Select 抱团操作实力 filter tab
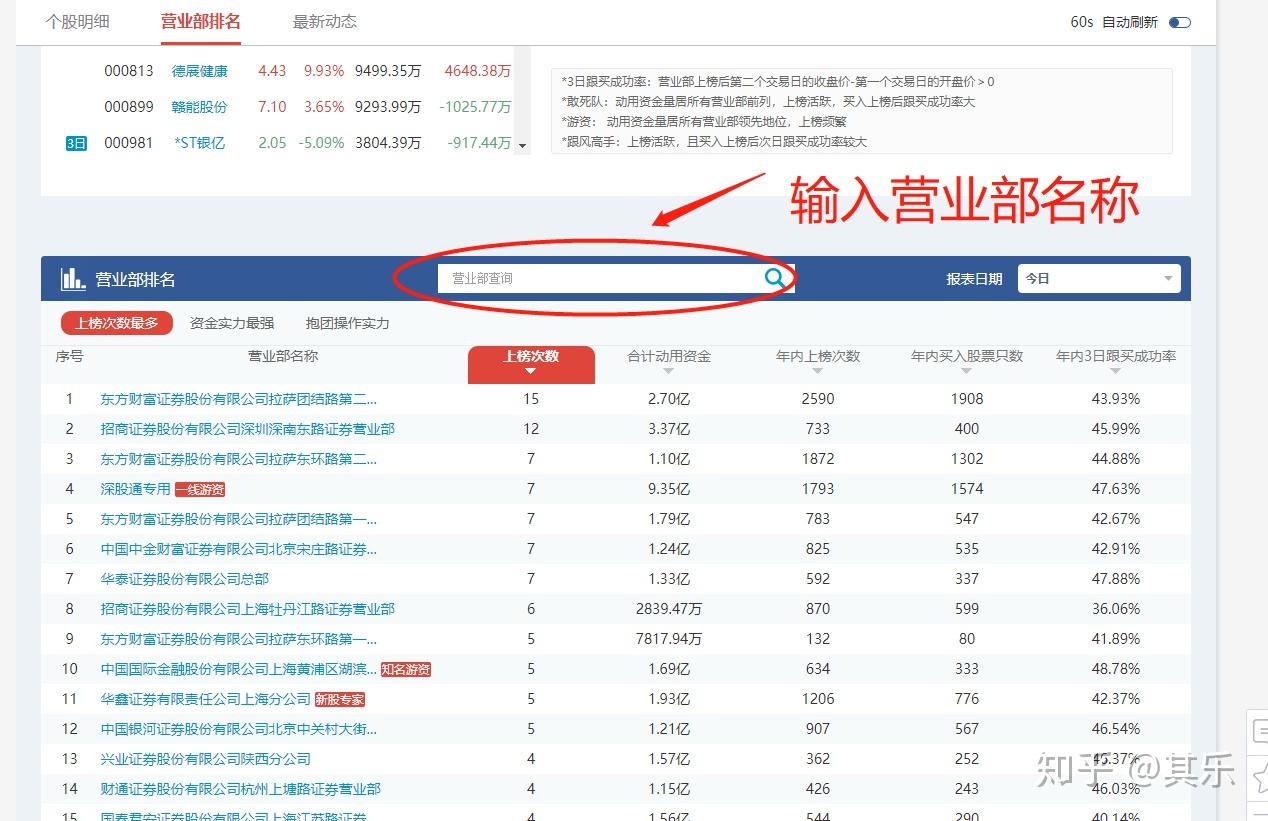1268x821 pixels. 348,323
